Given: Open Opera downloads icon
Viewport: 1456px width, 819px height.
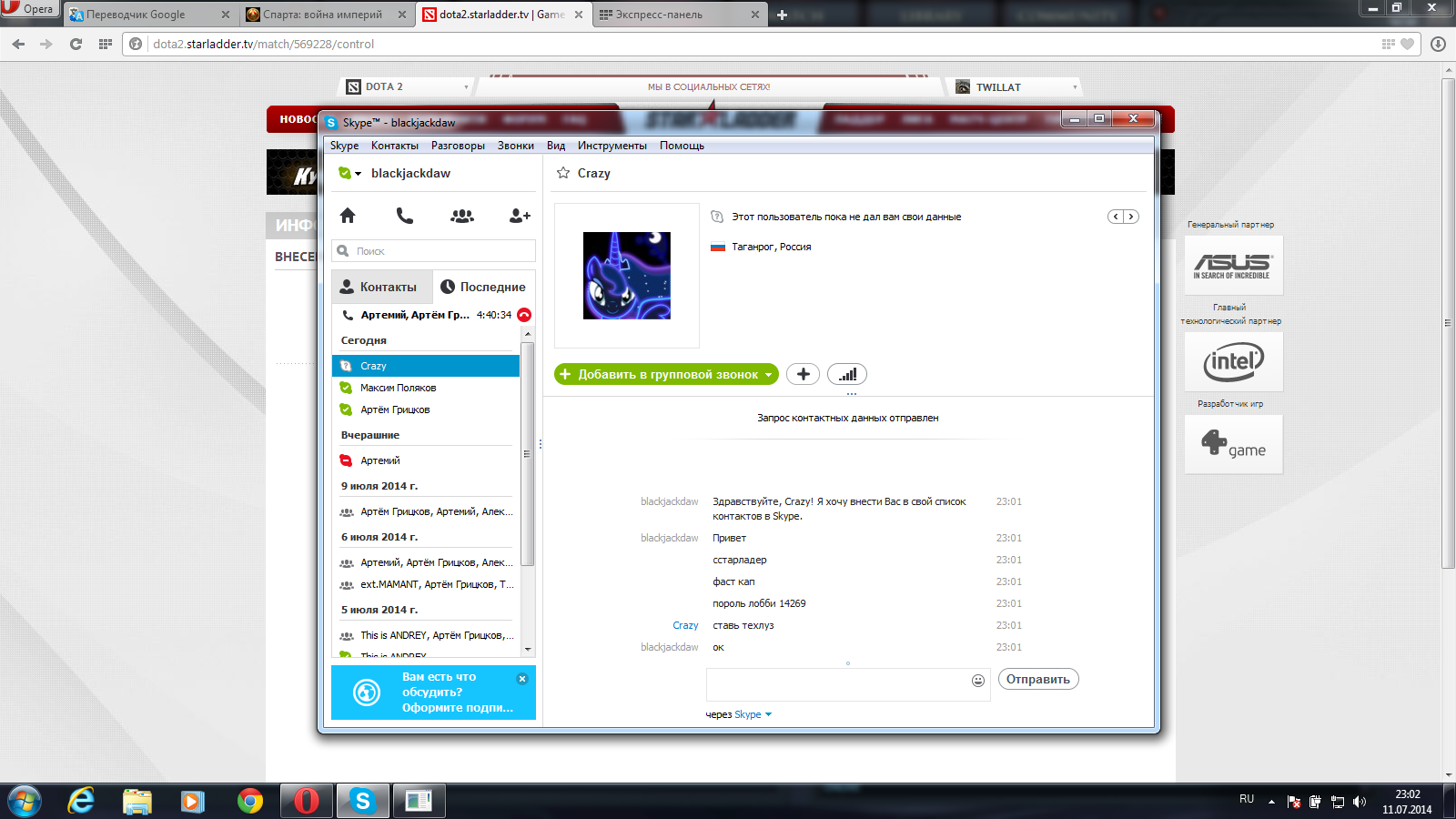Looking at the screenshot, I should [1438, 44].
